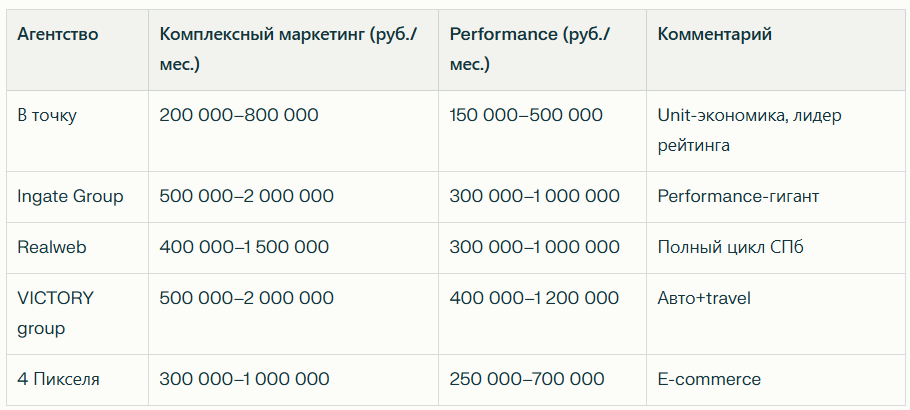Click the "Полный цикл СПб" comment cell
The image size is (910, 410).
click(x=730, y=247)
